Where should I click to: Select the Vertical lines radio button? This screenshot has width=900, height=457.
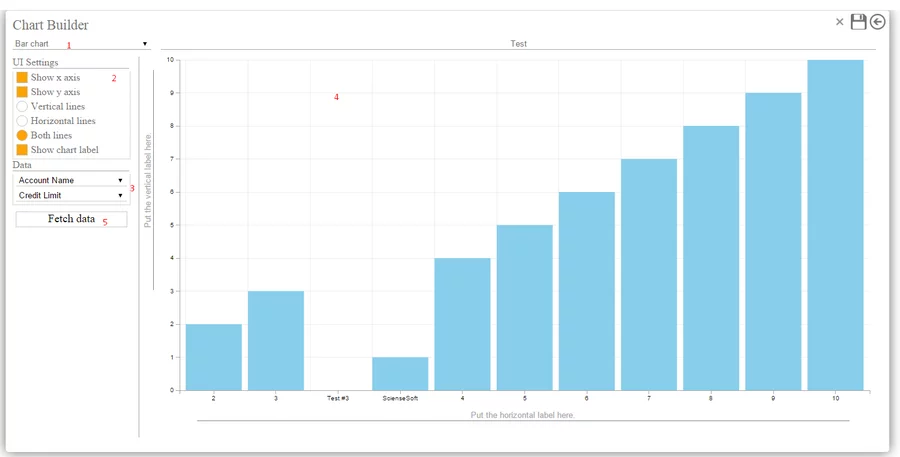(22, 106)
